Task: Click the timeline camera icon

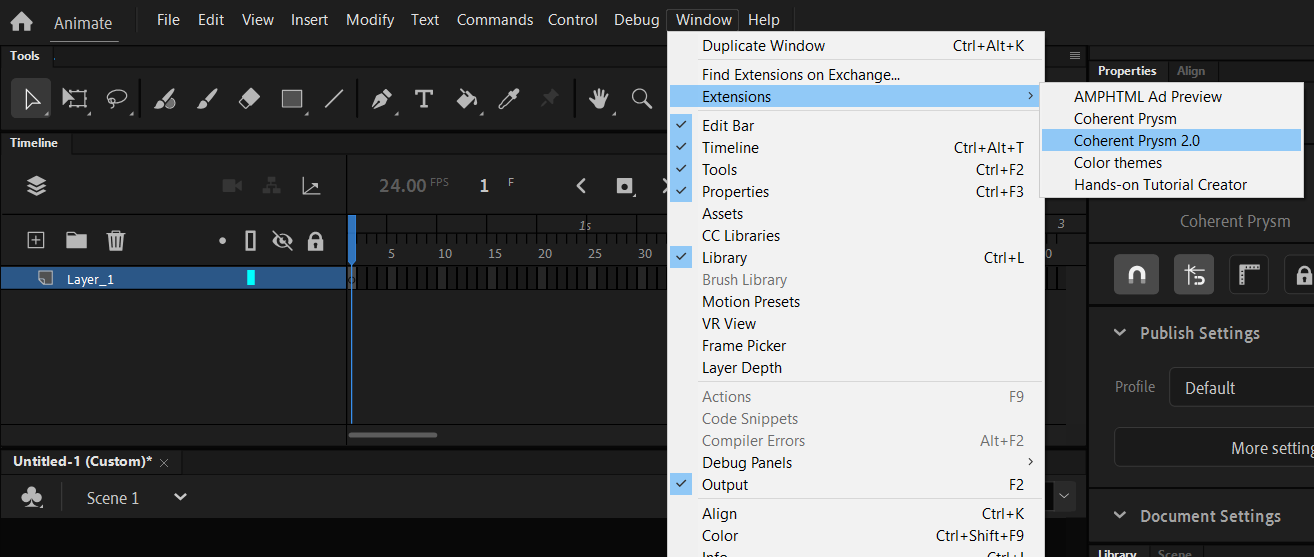Action: click(x=232, y=186)
